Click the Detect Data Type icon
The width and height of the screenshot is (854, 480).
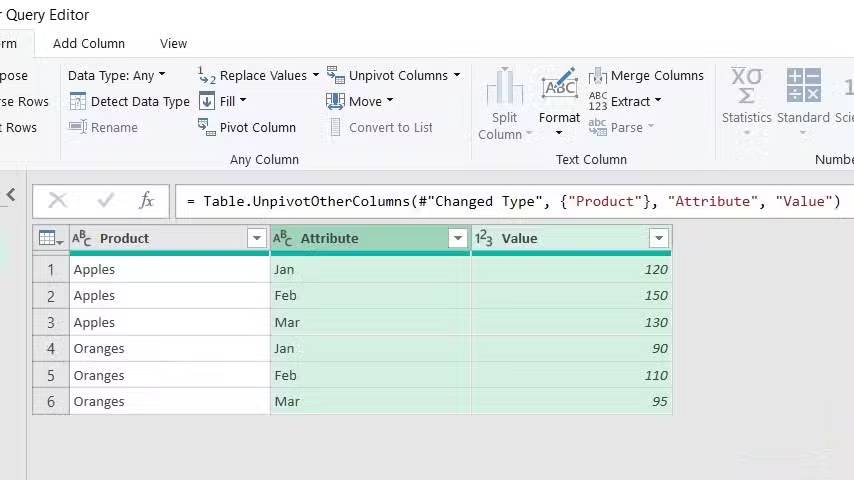78,101
